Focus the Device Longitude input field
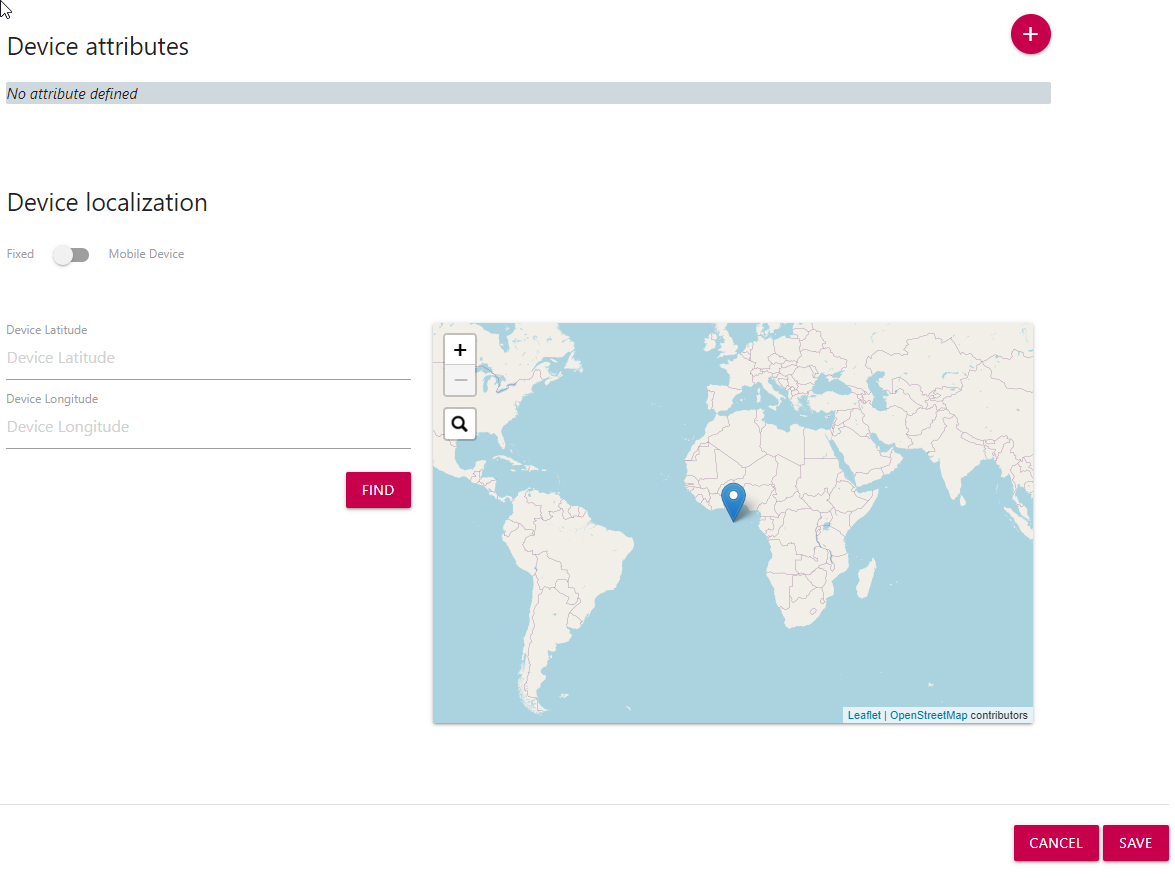 pos(208,427)
